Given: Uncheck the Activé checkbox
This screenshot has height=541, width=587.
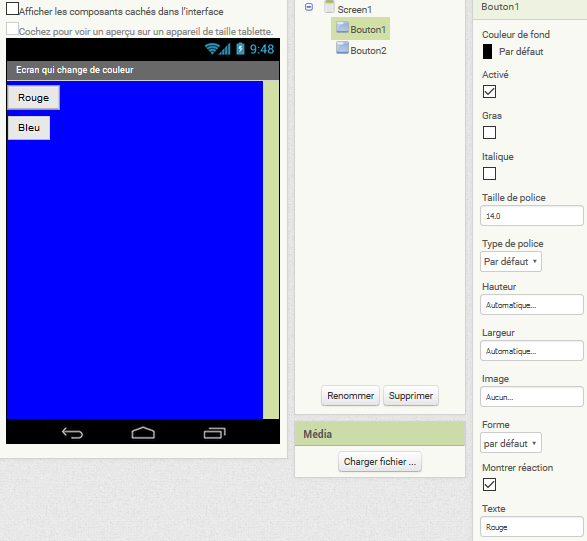Looking at the screenshot, I should click(x=489, y=91).
